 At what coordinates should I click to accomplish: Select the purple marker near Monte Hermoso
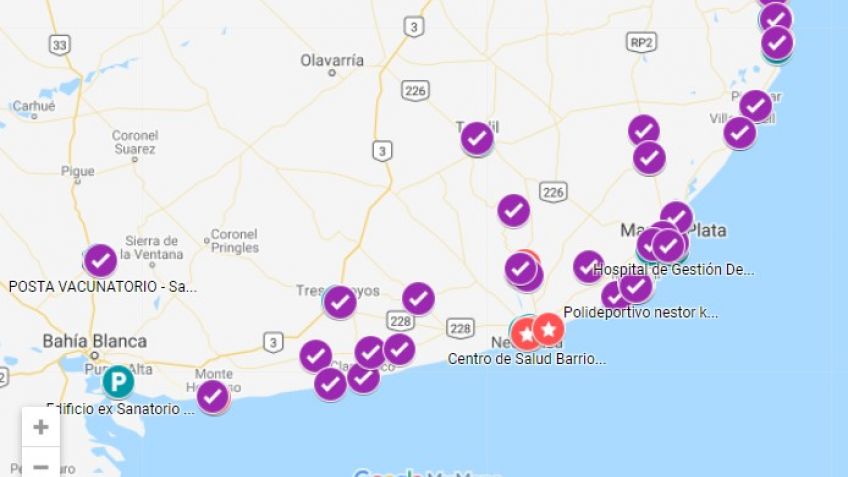point(213,397)
